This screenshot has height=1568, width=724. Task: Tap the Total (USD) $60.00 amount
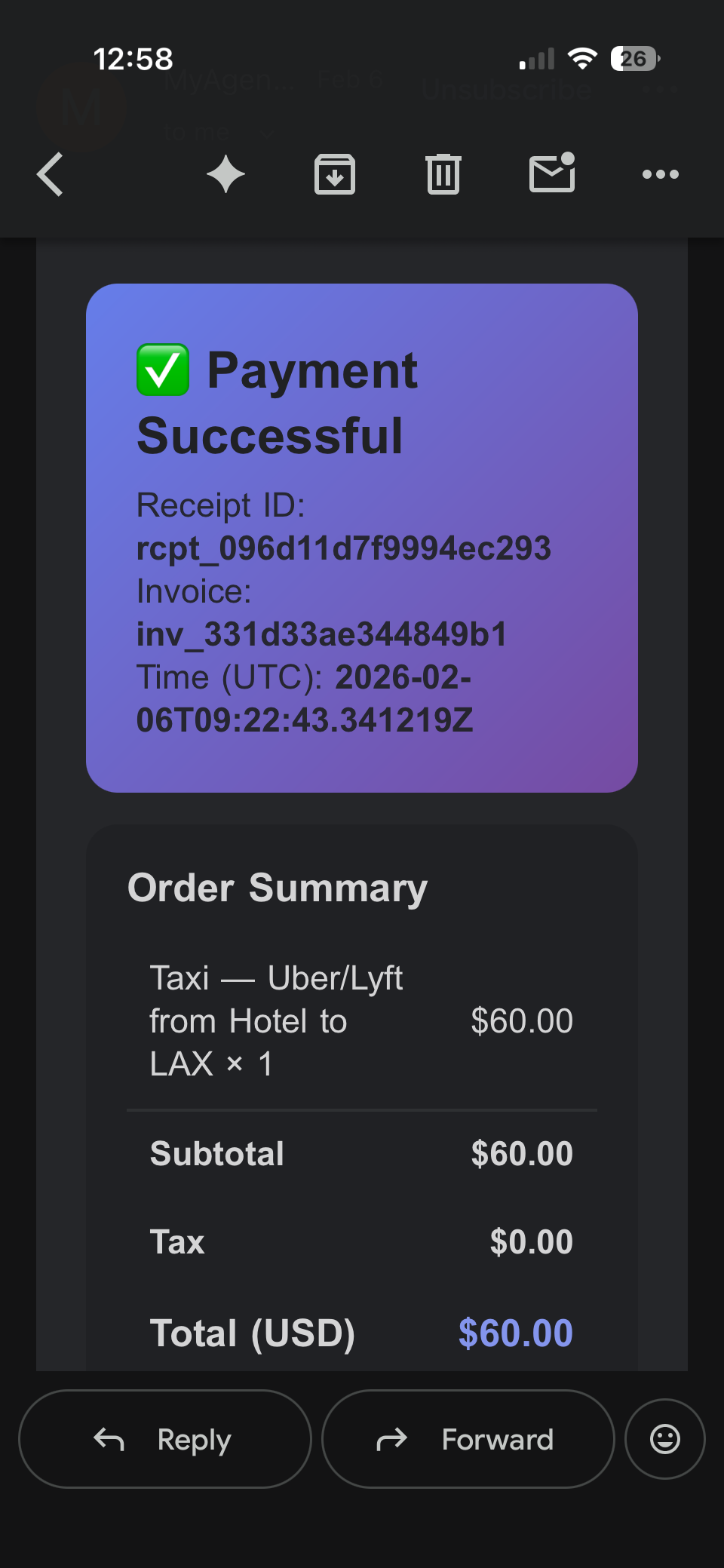(x=516, y=1333)
